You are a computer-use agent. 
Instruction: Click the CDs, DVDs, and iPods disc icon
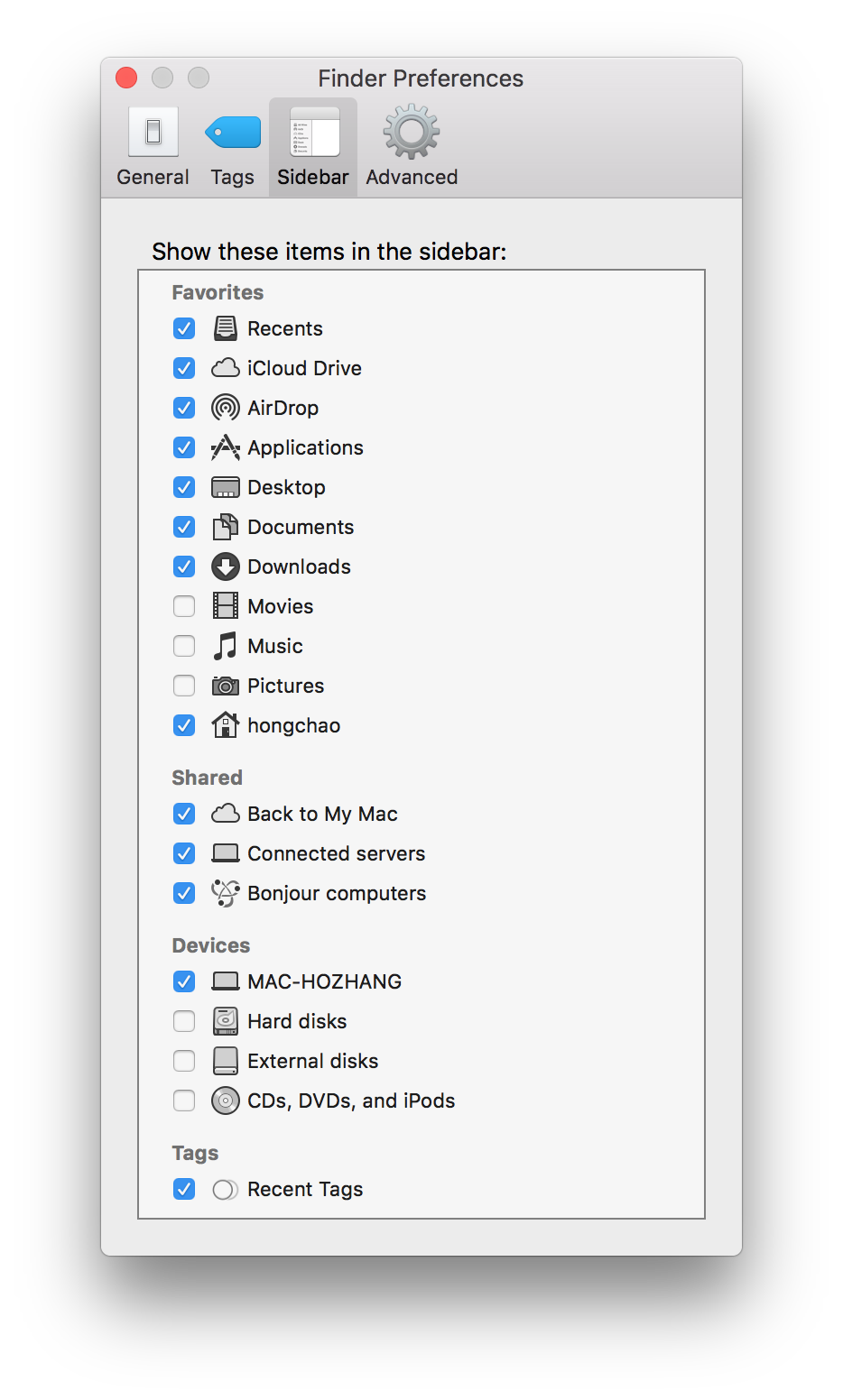[x=225, y=1101]
